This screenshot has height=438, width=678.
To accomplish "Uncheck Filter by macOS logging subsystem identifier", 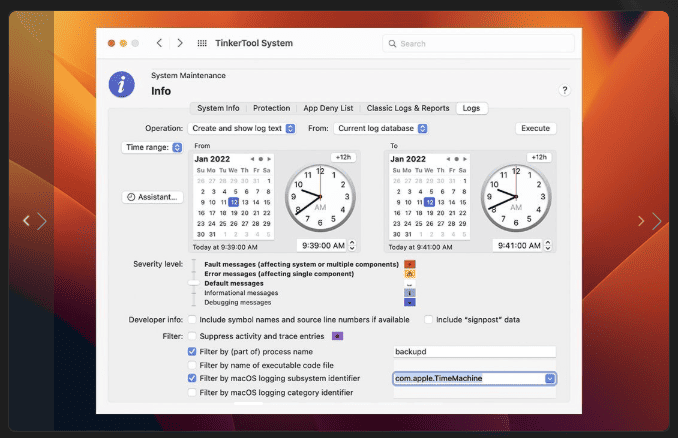I will tap(192, 378).
